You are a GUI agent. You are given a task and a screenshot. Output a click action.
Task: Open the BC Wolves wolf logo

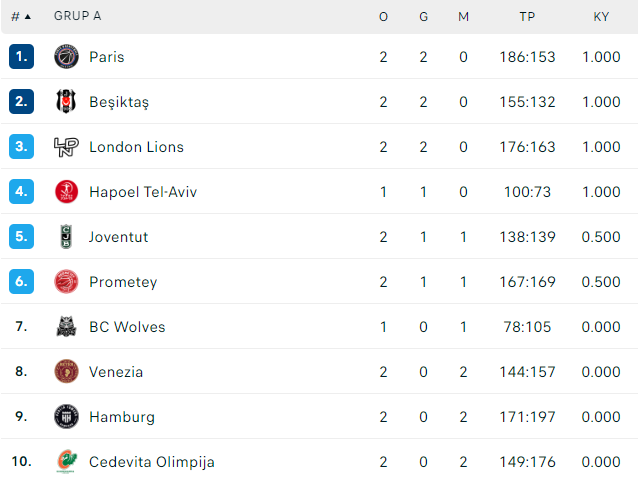coord(66,326)
